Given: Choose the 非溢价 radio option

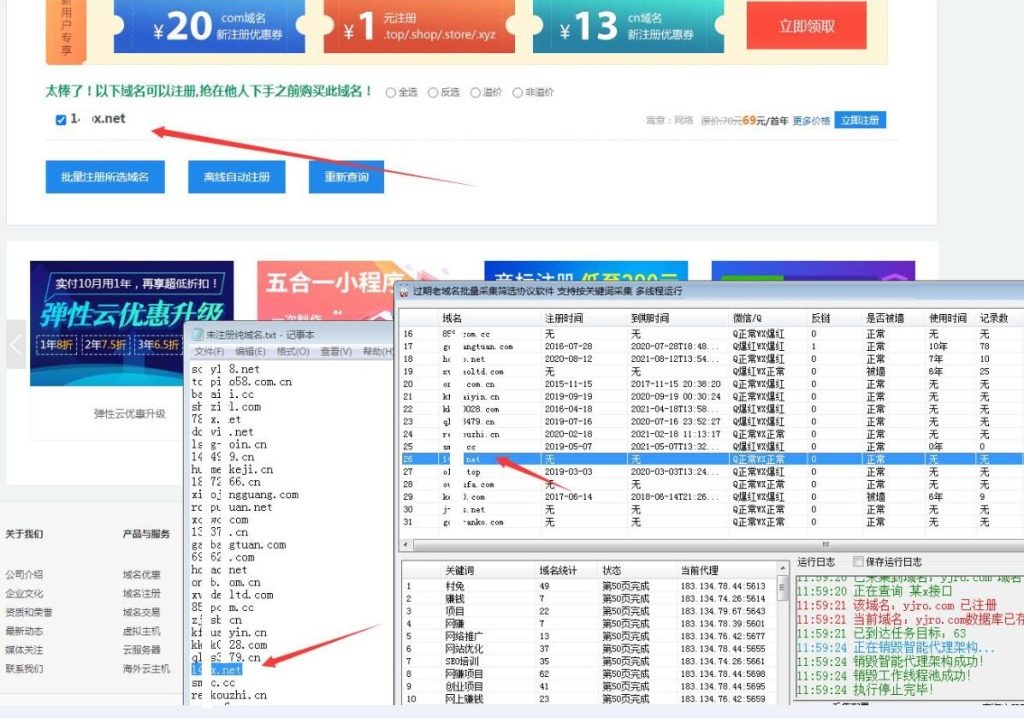Looking at the screenshot, I should (x=517, y=93).
